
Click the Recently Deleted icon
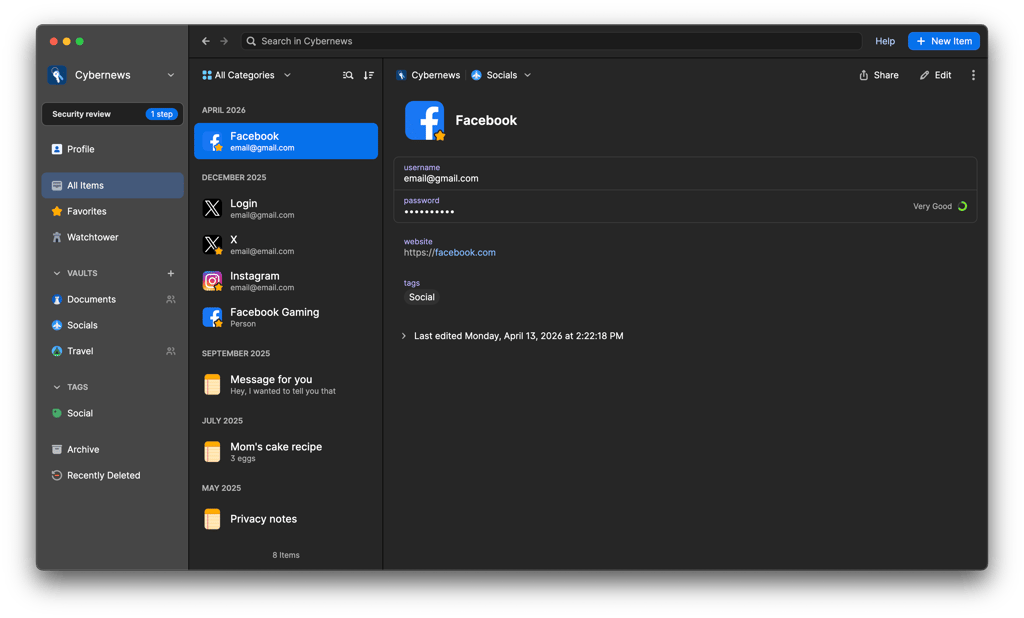(x=57, y=476)
